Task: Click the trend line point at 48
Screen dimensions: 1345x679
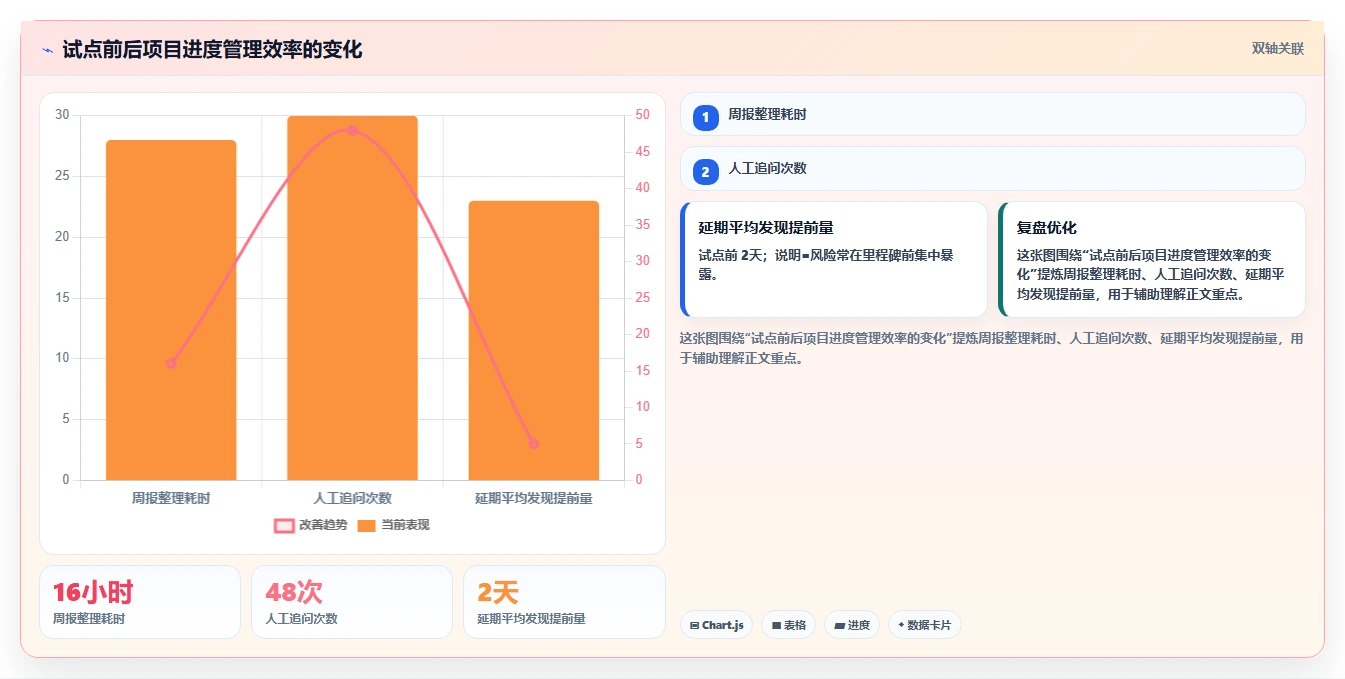Action: [x=352, y=130]
